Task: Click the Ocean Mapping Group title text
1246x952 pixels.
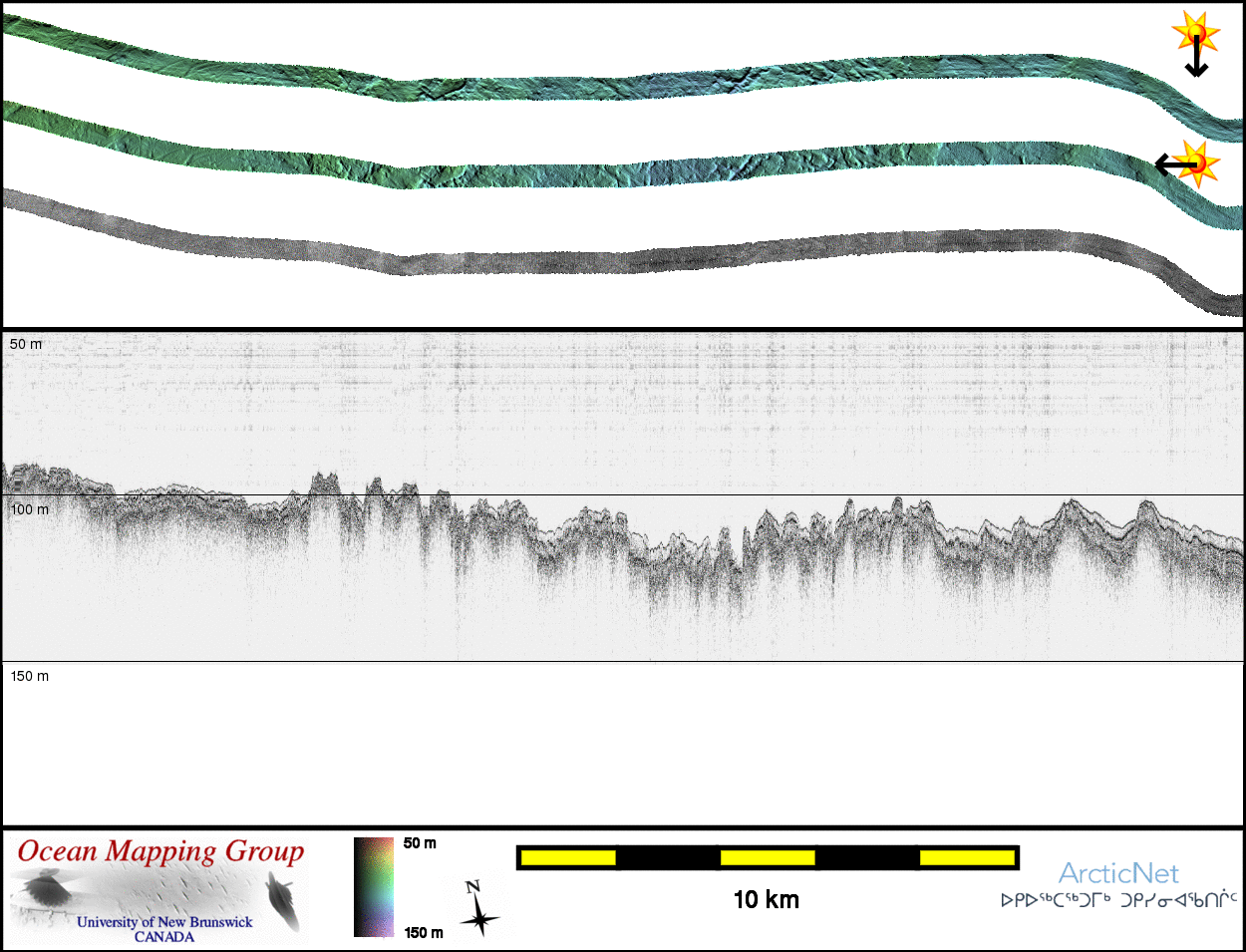Action: coord(160,851)
